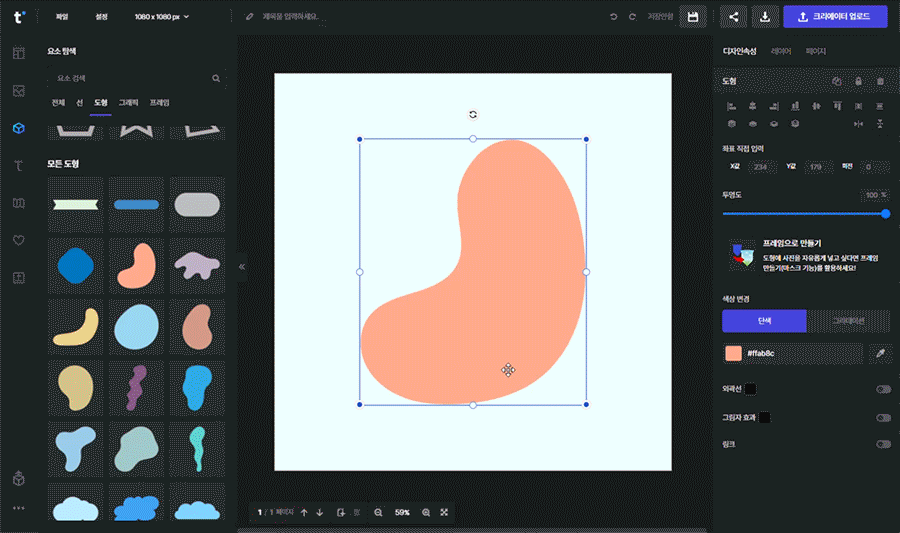Image resolution: width=900 pixels, height=533 pixels.
Task: Delete the shape using trash icon
Action: point(880,81)
